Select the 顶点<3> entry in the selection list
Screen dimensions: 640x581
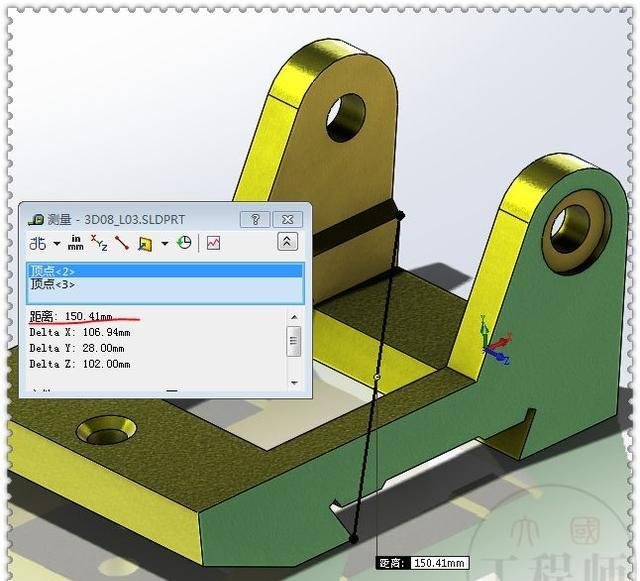(165, 284)
